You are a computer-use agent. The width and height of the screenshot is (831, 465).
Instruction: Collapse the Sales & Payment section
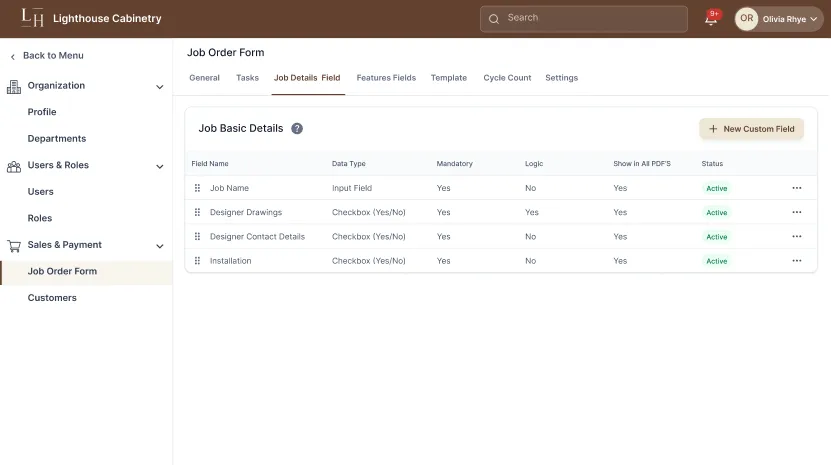(x=159, y=246)
